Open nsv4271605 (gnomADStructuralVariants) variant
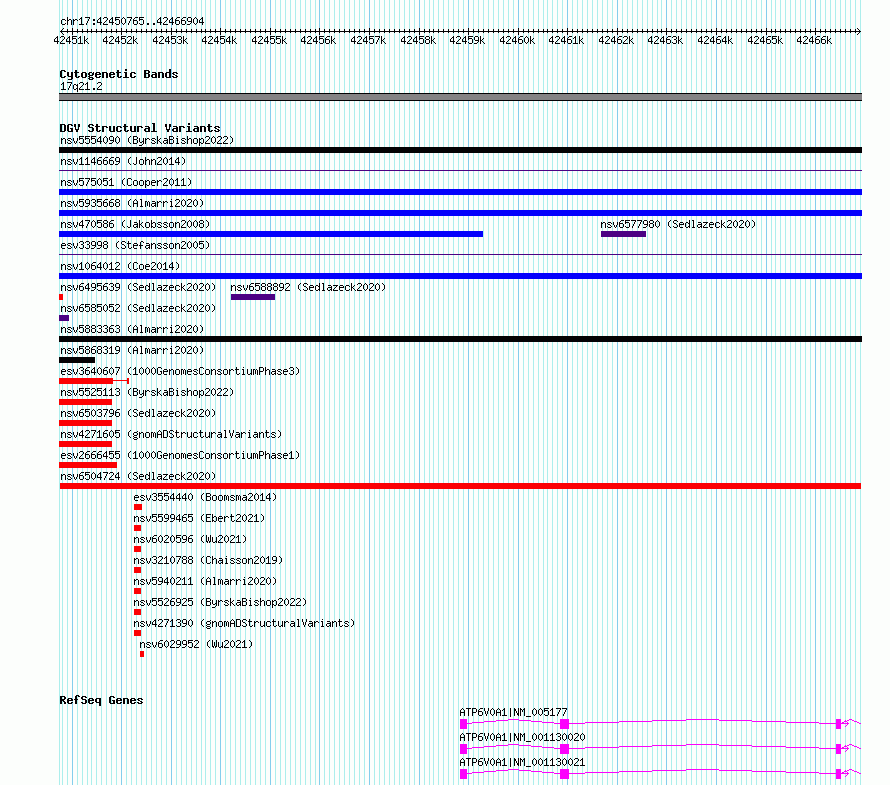890x785 pixels. click(x=171, y=434)
